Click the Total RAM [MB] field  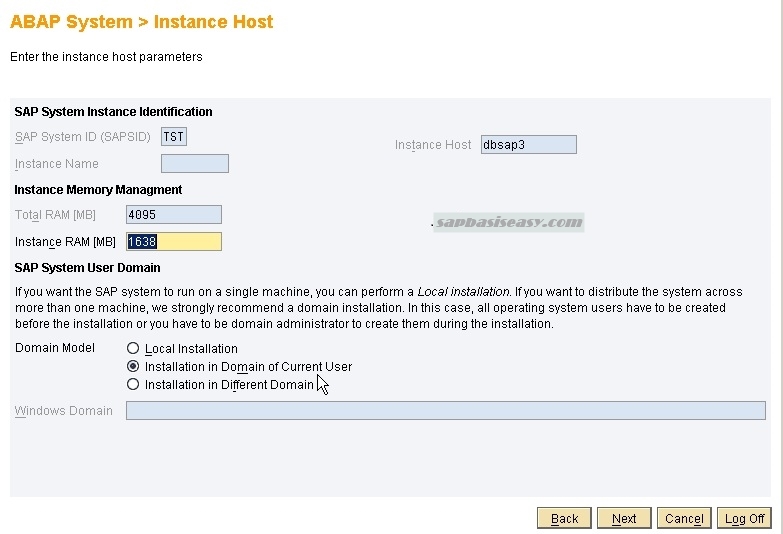pos(174,215)
